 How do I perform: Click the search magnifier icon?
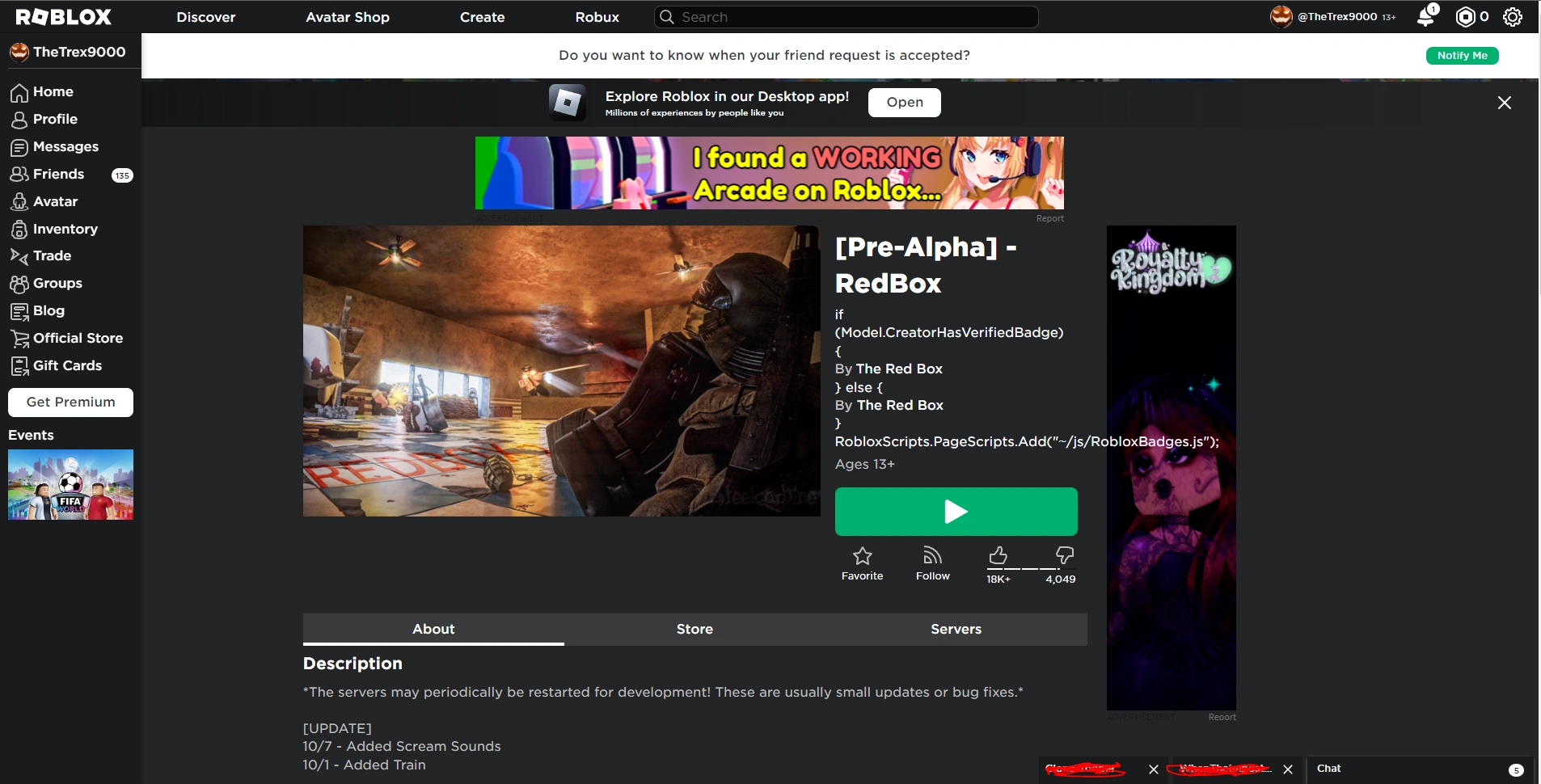point(667,17)
